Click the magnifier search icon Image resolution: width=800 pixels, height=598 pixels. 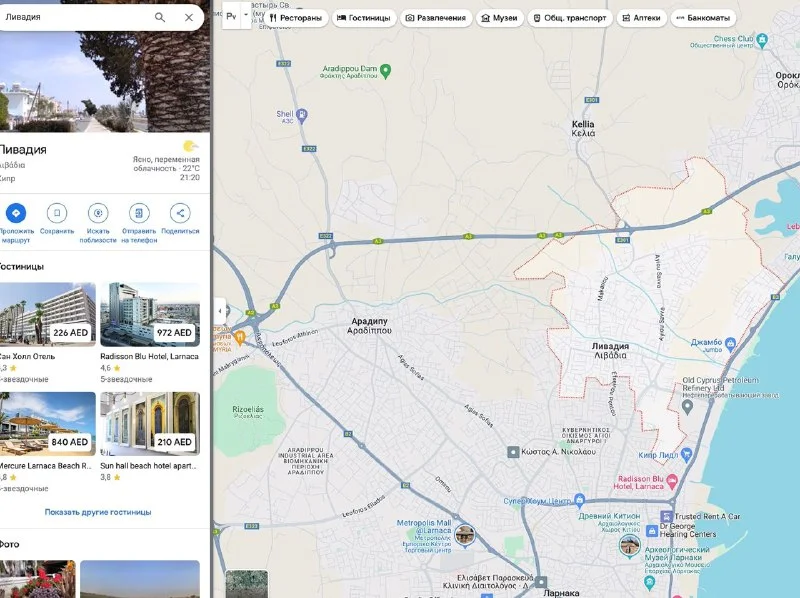pyautogui.click(x=160, y=17)
